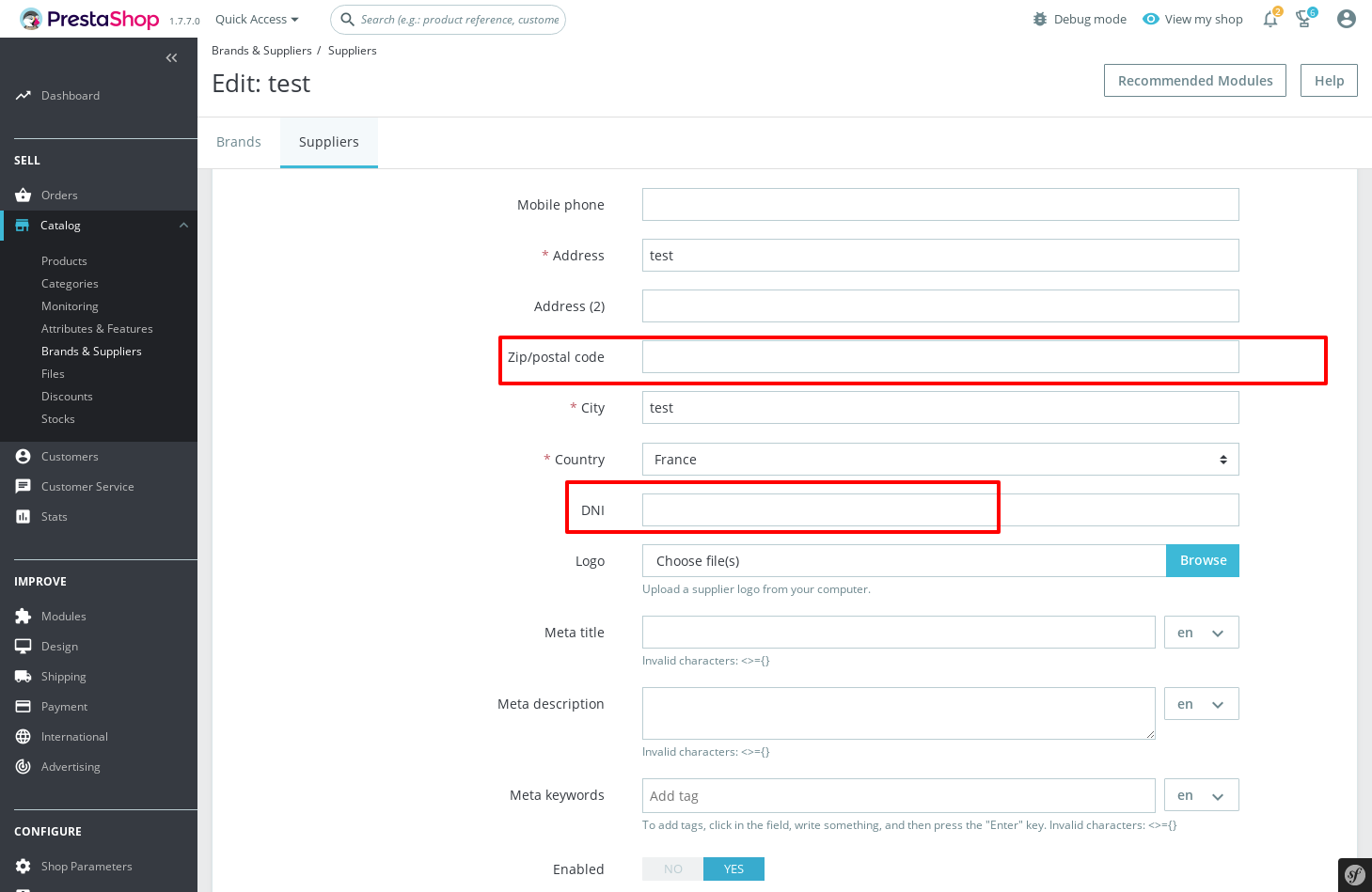Collapse the sidebar with double-chevron icon
1372x892 pixels.
tap(171, 58)
